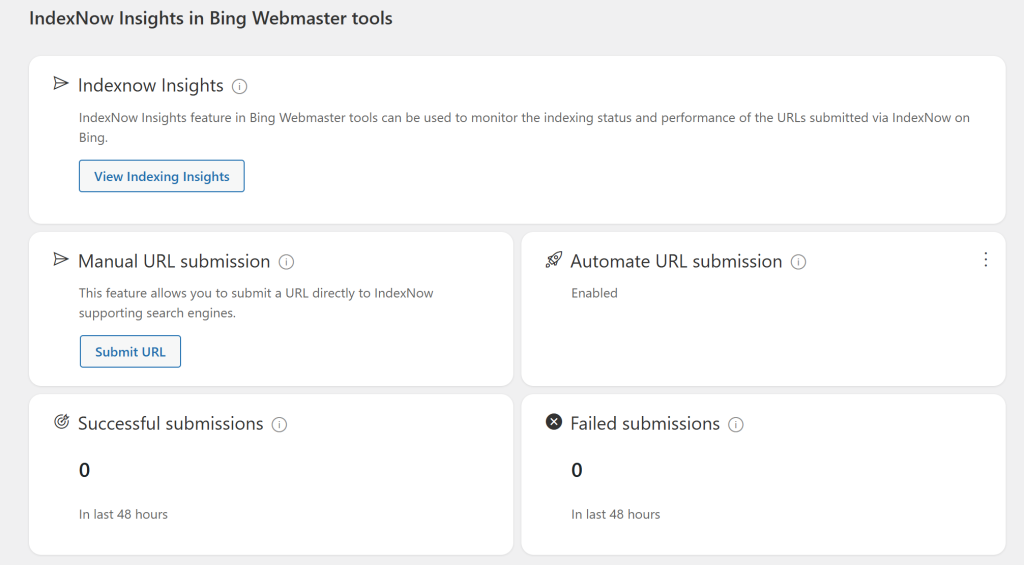Click the Failed submissions count 0
This screenshot has height=565, width=1024.
[x=577, y=470]
